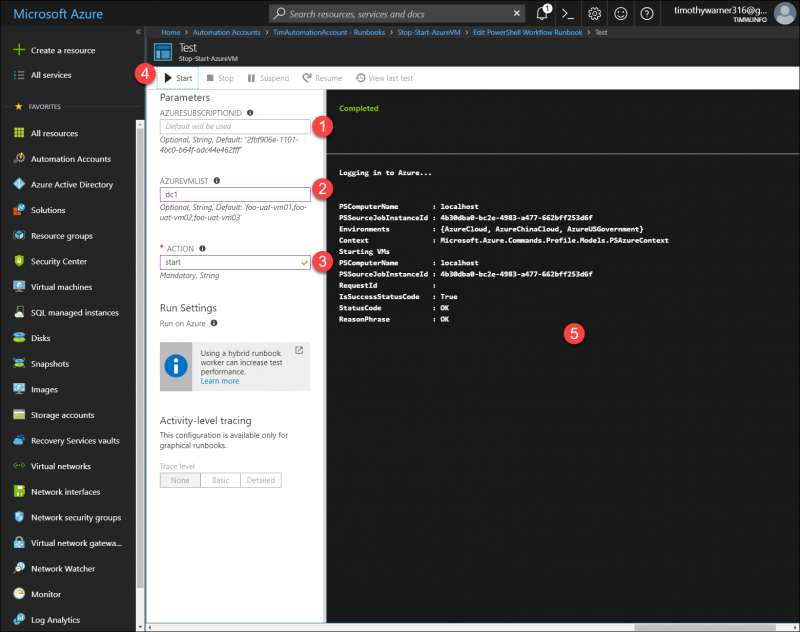The height and width of the screenshot is (632, 800).
Task: Click the Virtual machines monitor icon
Action: coord(19,286)
